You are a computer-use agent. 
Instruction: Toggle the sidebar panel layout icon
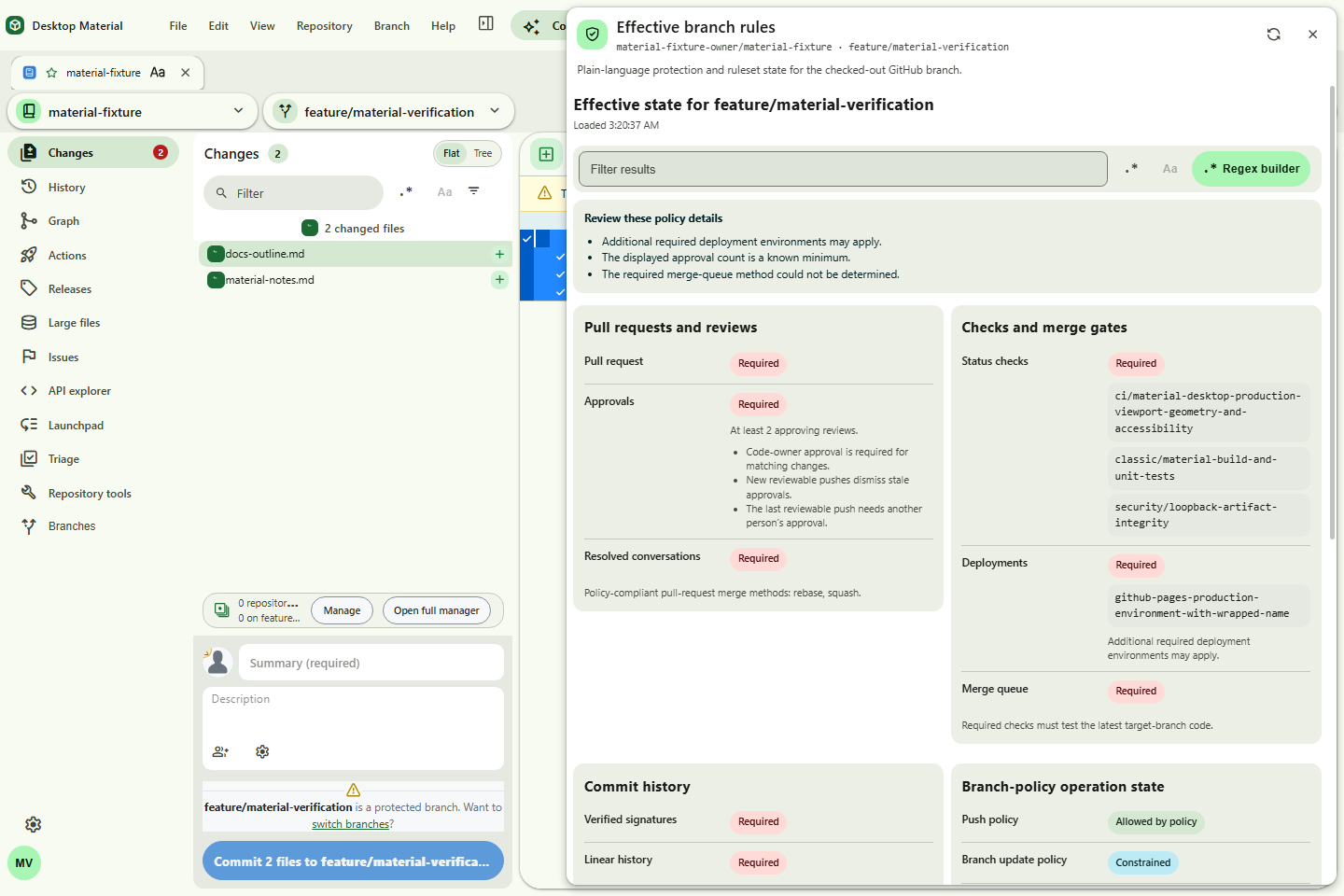click(x=486, y=24)
